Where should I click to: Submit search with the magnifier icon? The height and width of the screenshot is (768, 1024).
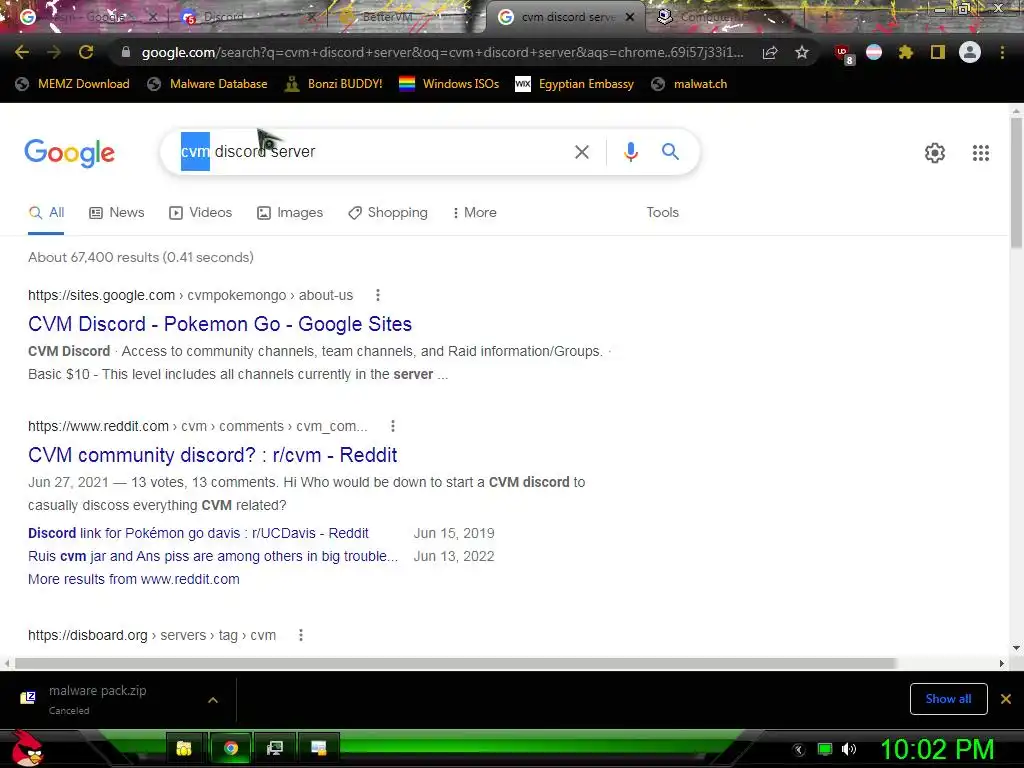tap(670, 152)
